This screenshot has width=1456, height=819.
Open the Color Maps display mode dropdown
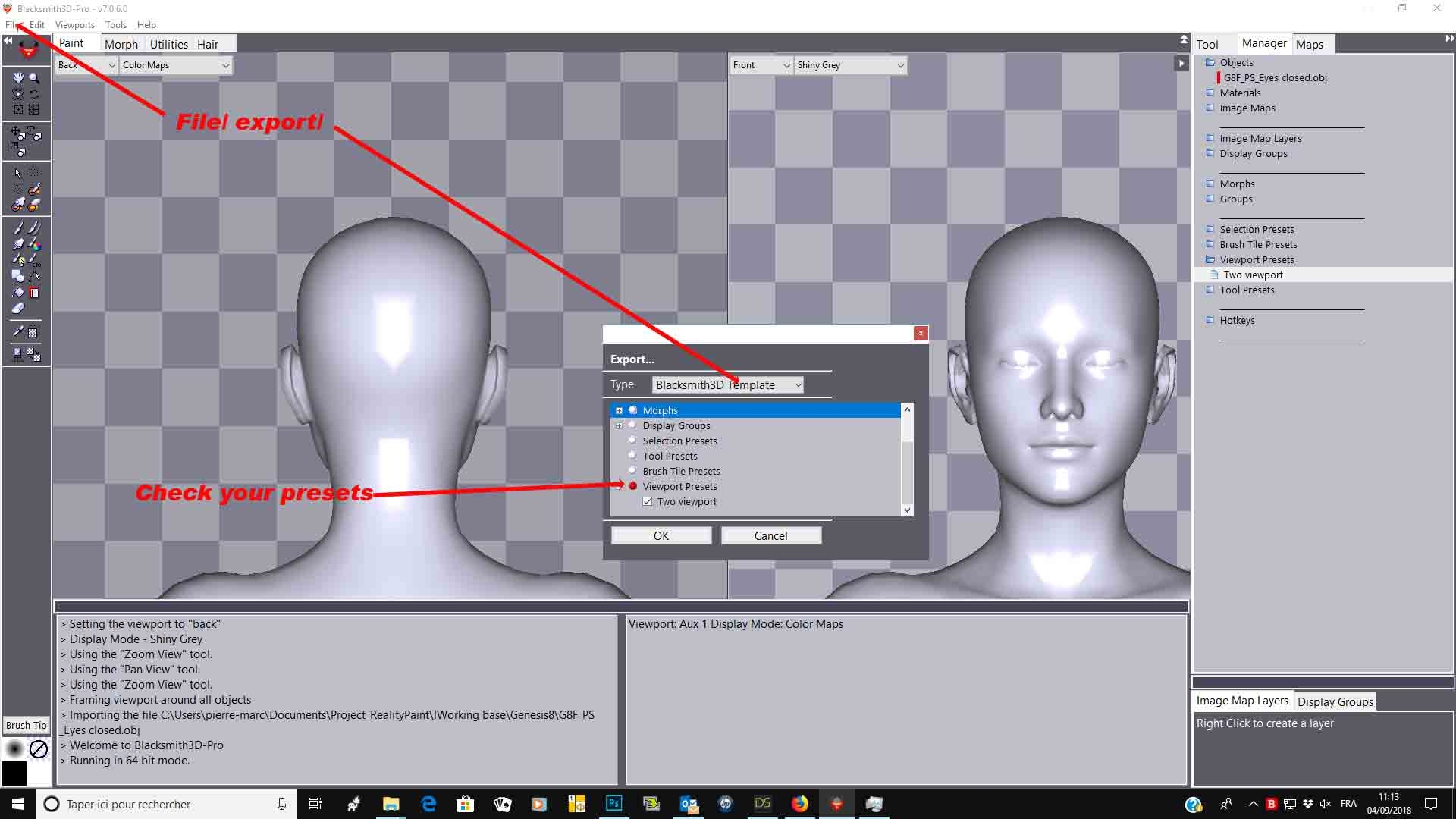(176, 65)
